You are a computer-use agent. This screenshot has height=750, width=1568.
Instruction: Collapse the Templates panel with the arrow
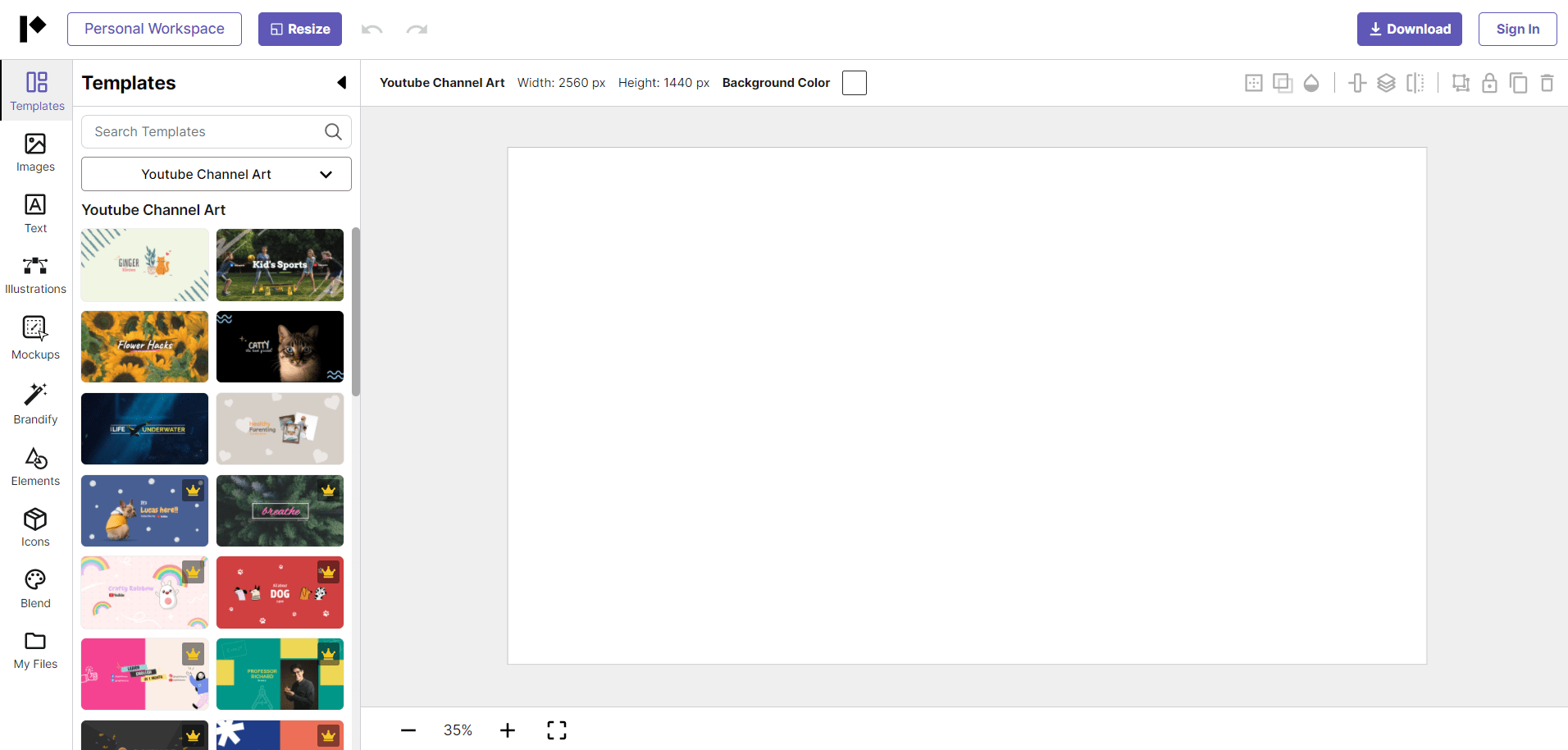[x=341, y=82]
